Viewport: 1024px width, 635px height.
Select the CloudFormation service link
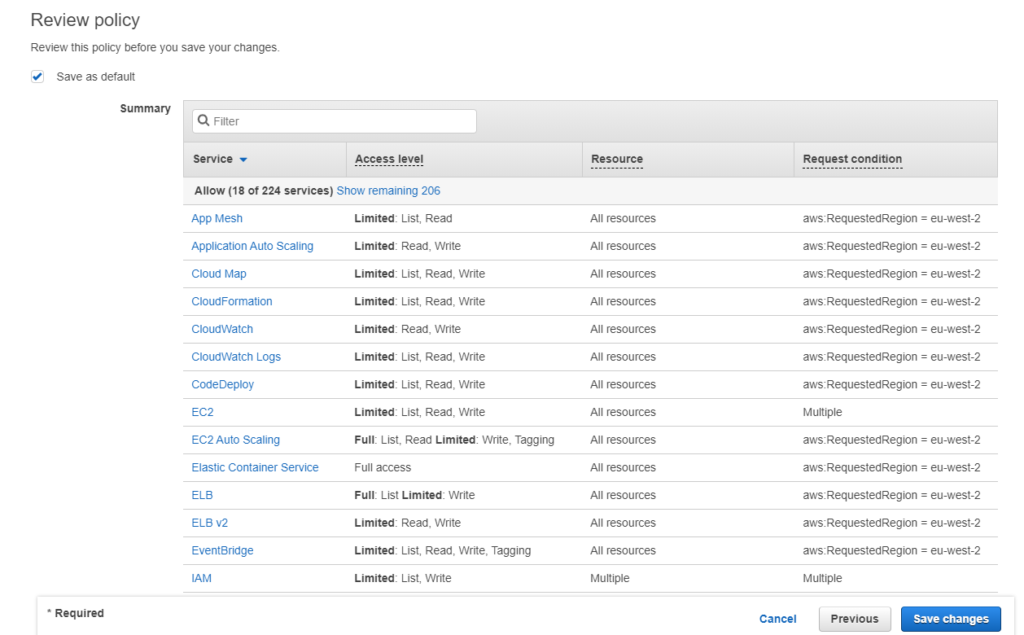pyautogui.click(x=232, y=301)
